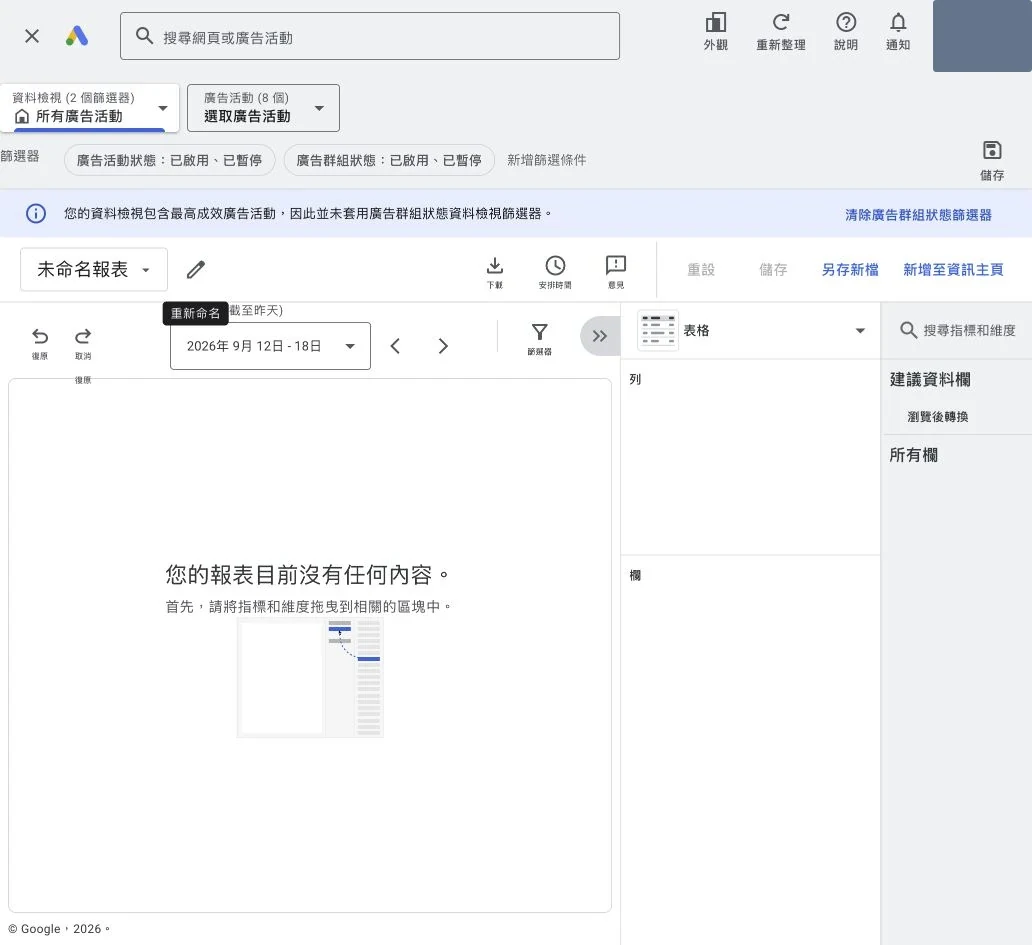Viewport: 1032px width, 945px height.
Task: Click the 搜尋指標和維度 search field
Action: coord(958,330)
